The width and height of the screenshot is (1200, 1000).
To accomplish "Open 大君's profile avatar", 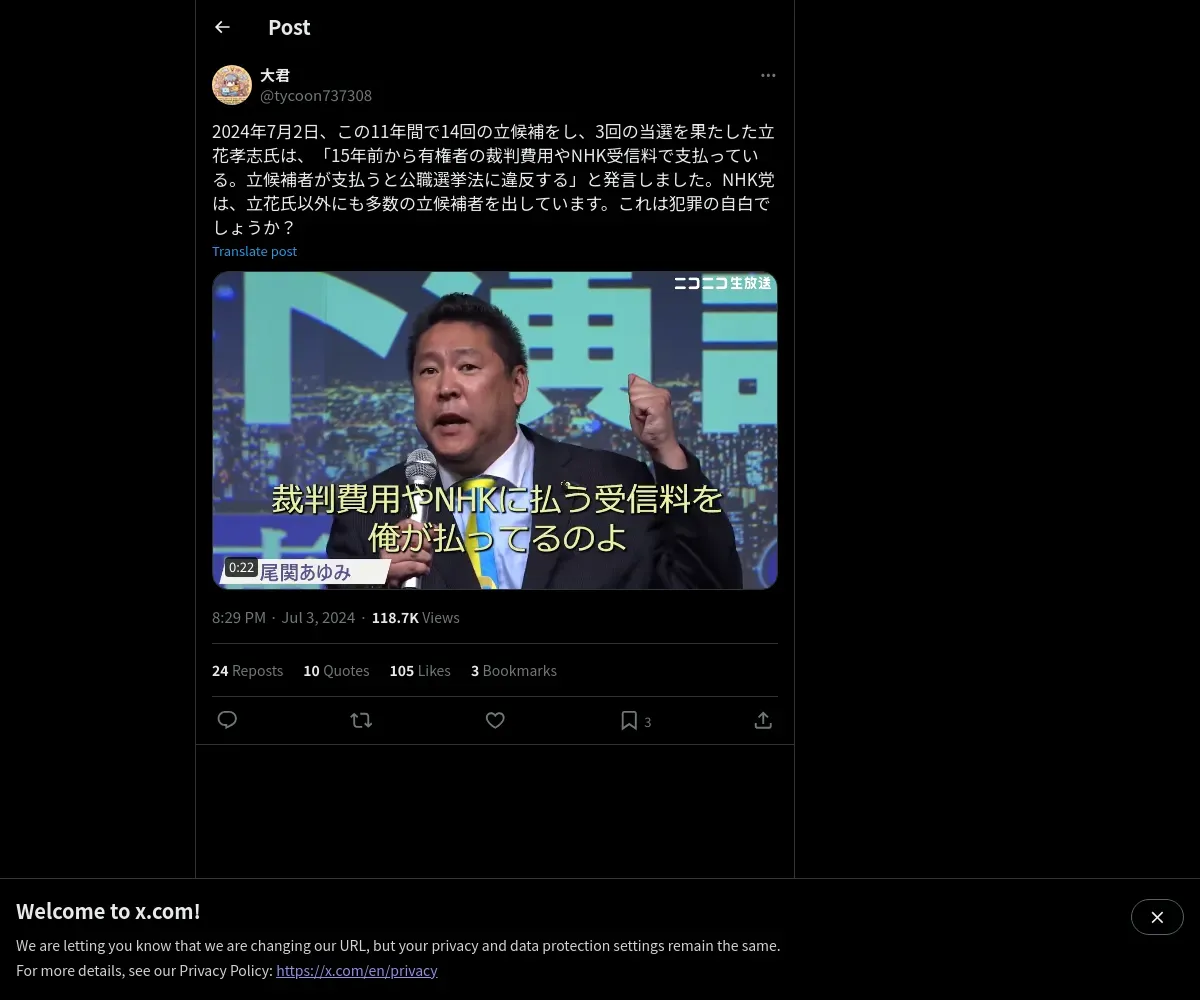I will [232, 85].
